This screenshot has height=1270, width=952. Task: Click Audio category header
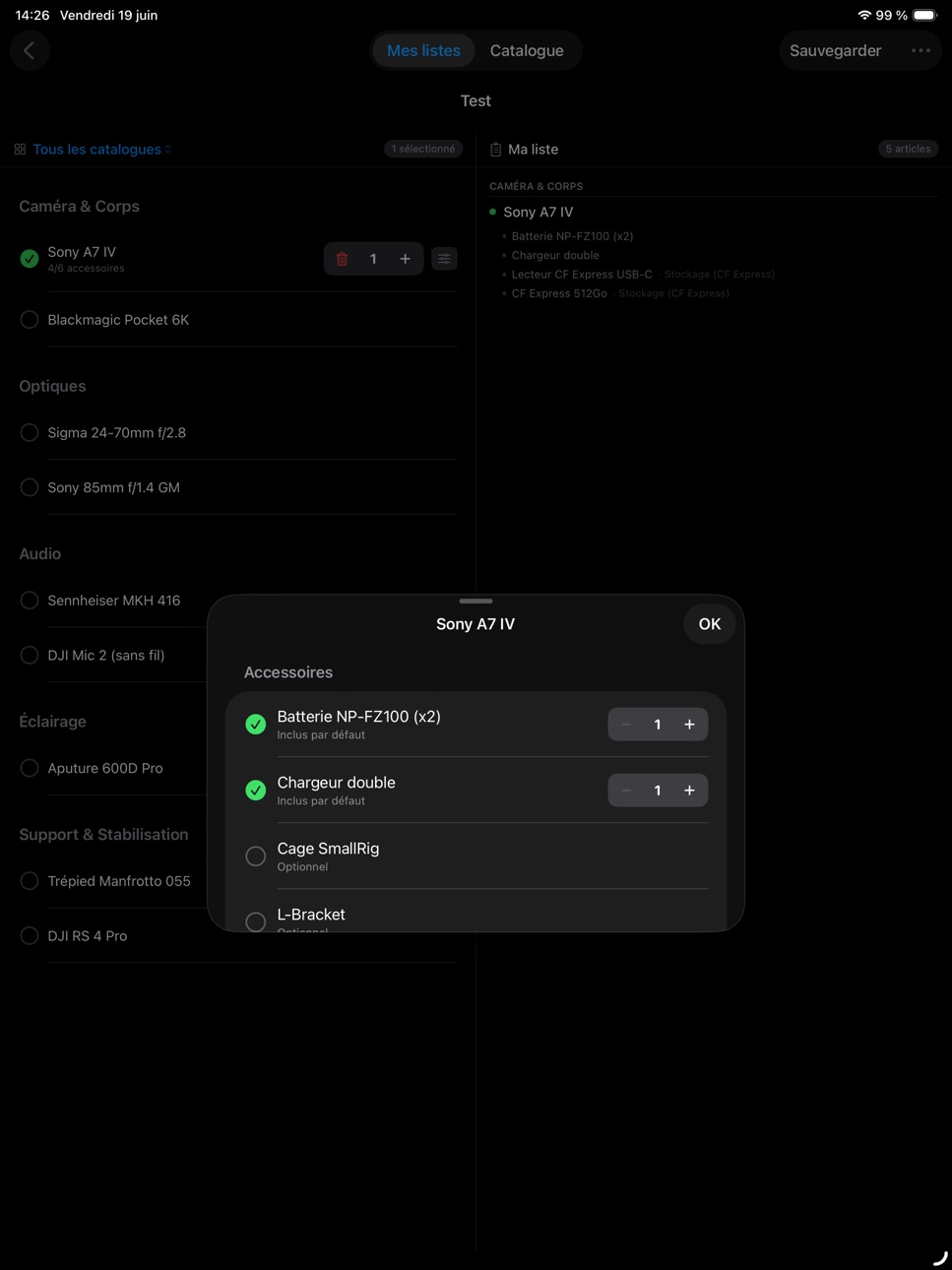click(40, 553)
